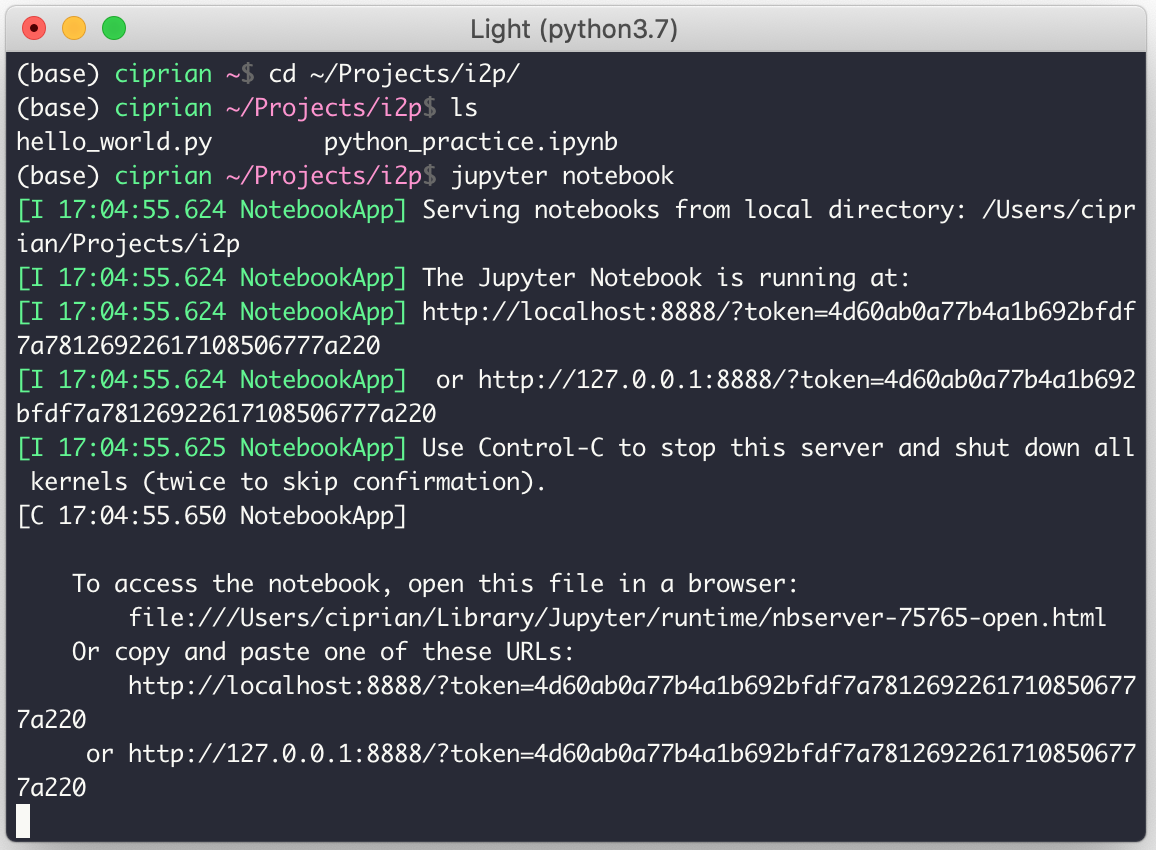The height and width of the screenshot is (850, 1156).
Task: Click 'Use Control-C to stop this server' line
Action: point(778,447)
